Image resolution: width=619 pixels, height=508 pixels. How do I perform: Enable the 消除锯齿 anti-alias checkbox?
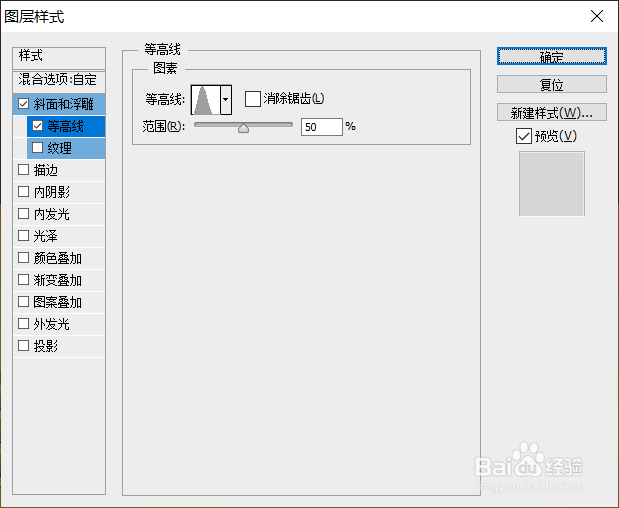[253, 99]
